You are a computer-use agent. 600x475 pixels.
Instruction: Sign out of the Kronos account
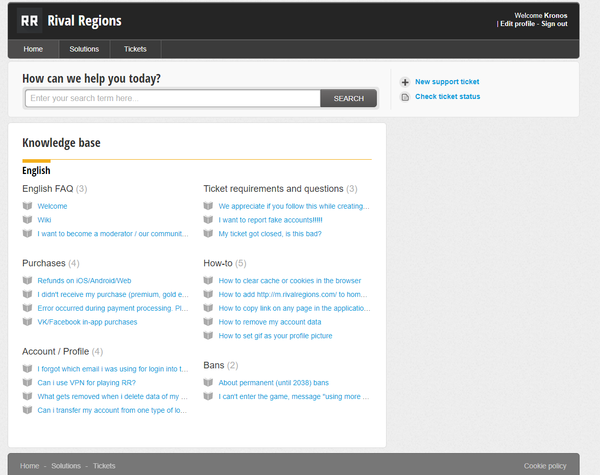[554, 24]
